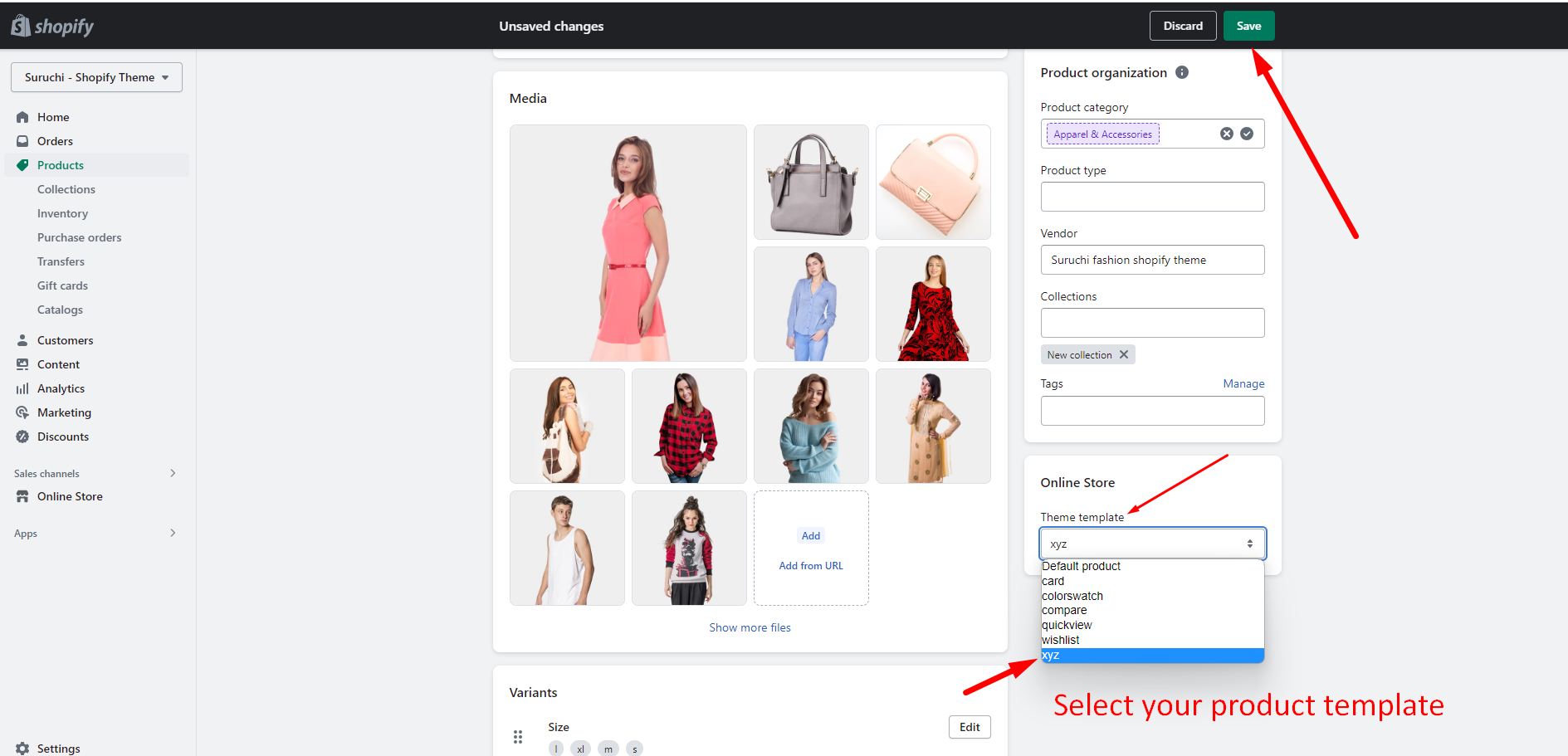Screen dimensions: 1568x756
Task: Expand the Apps section
Action: (173, 533)
